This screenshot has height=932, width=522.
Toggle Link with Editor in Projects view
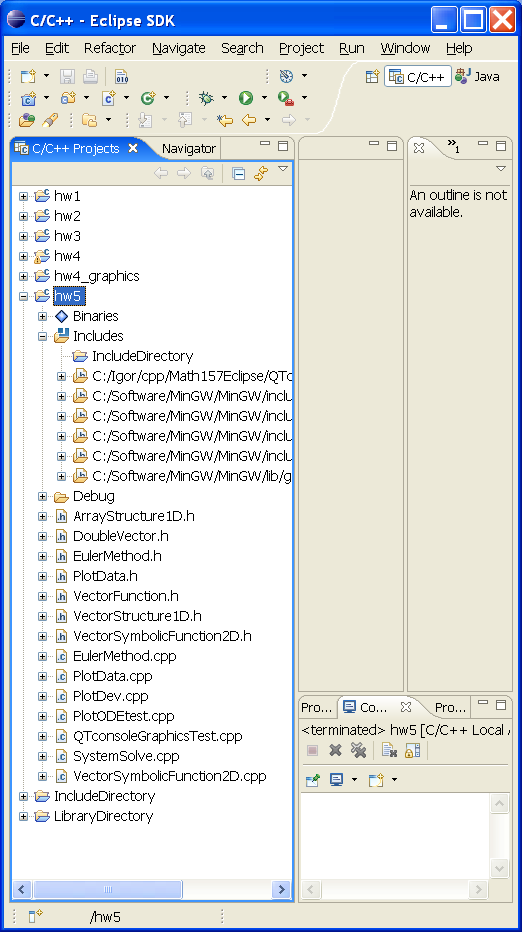(x=260, y=174)
